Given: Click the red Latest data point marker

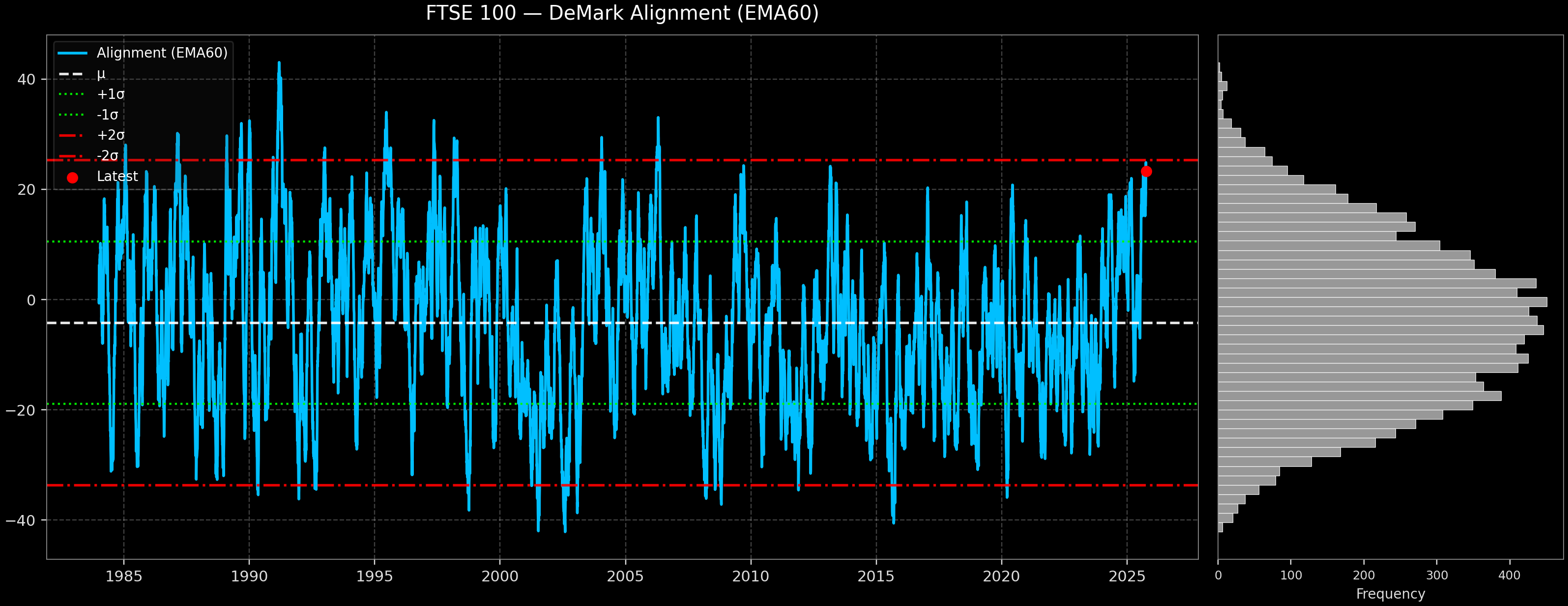Looking at the screenshot, I should coord(1146,172).
